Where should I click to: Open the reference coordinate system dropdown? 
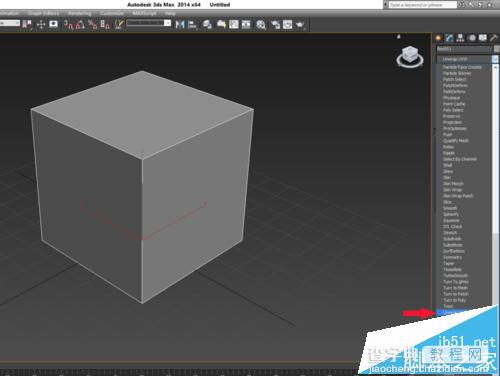click(10, 23)
